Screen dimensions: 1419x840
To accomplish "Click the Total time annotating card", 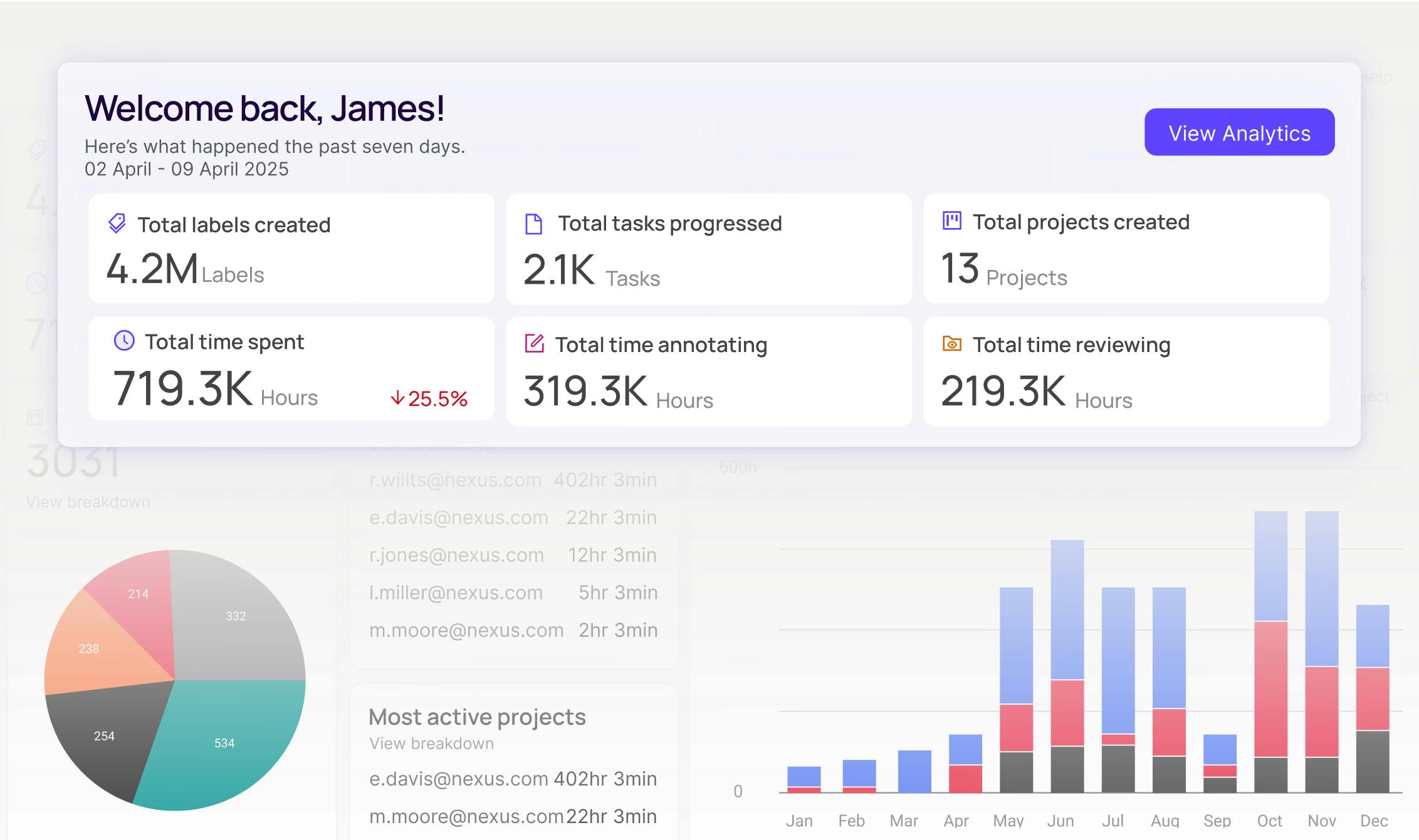I will point(708,372).
